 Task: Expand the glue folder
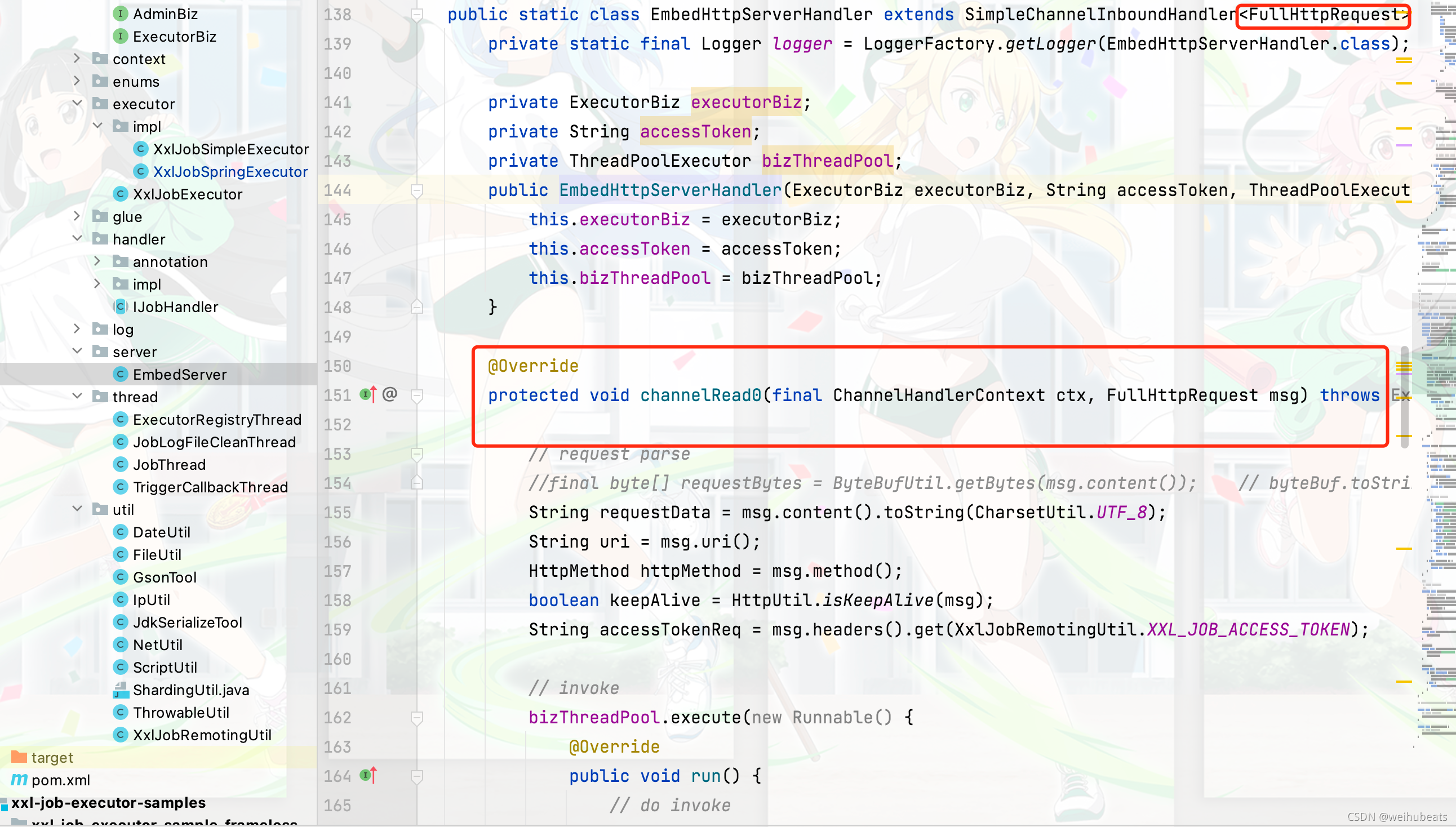(77, 216)
